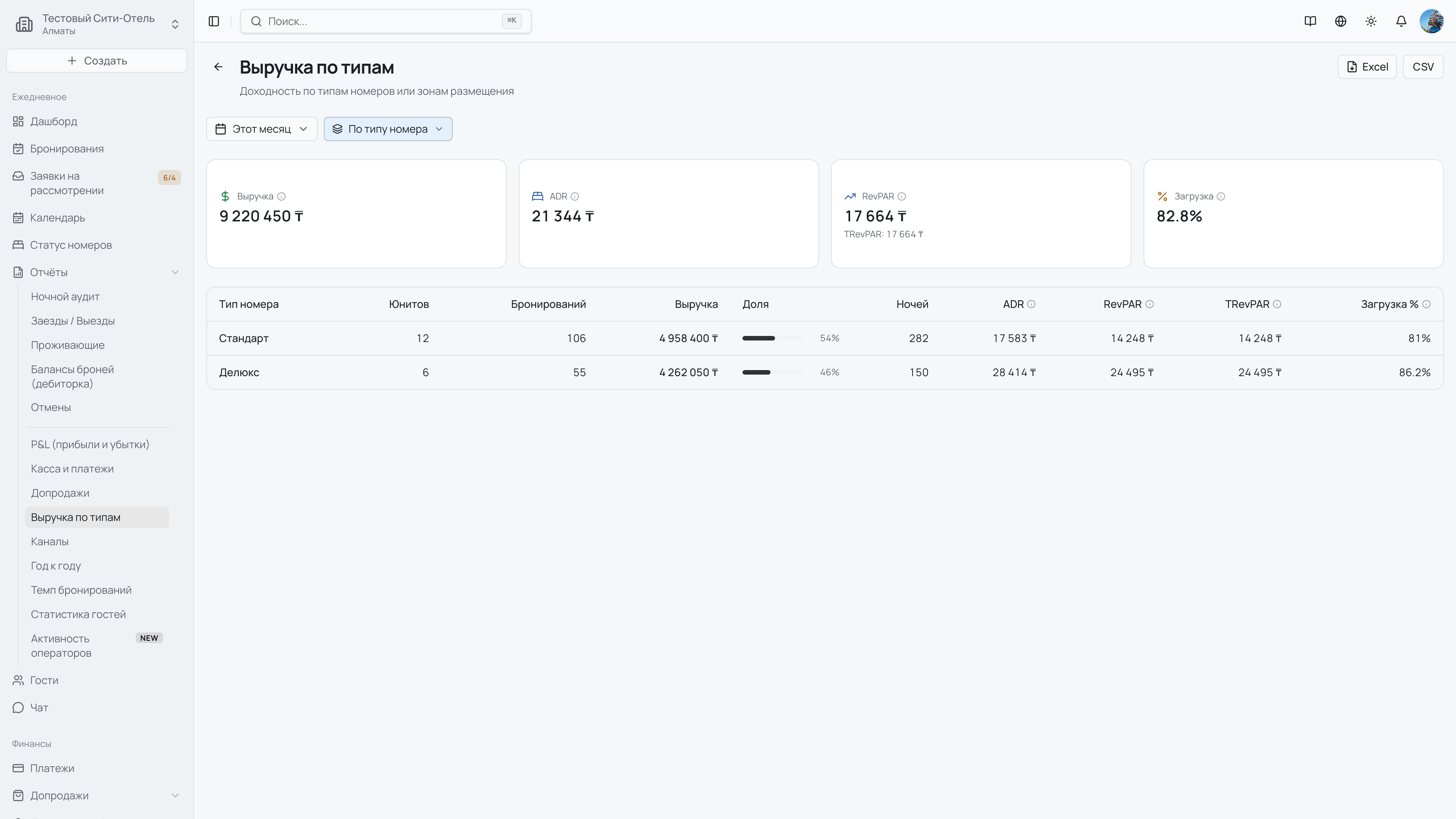1456x819 pixels.
Task: Click the Гости people icon
Action: click(18, 680)
